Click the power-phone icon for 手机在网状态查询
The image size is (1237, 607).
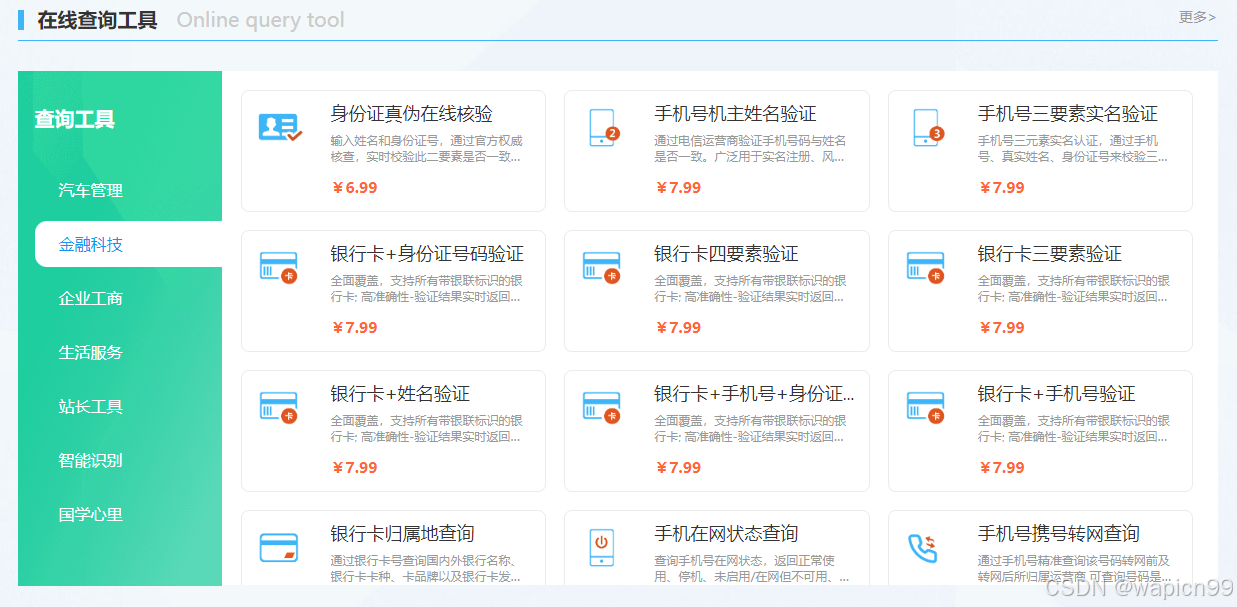pos(601,548)
